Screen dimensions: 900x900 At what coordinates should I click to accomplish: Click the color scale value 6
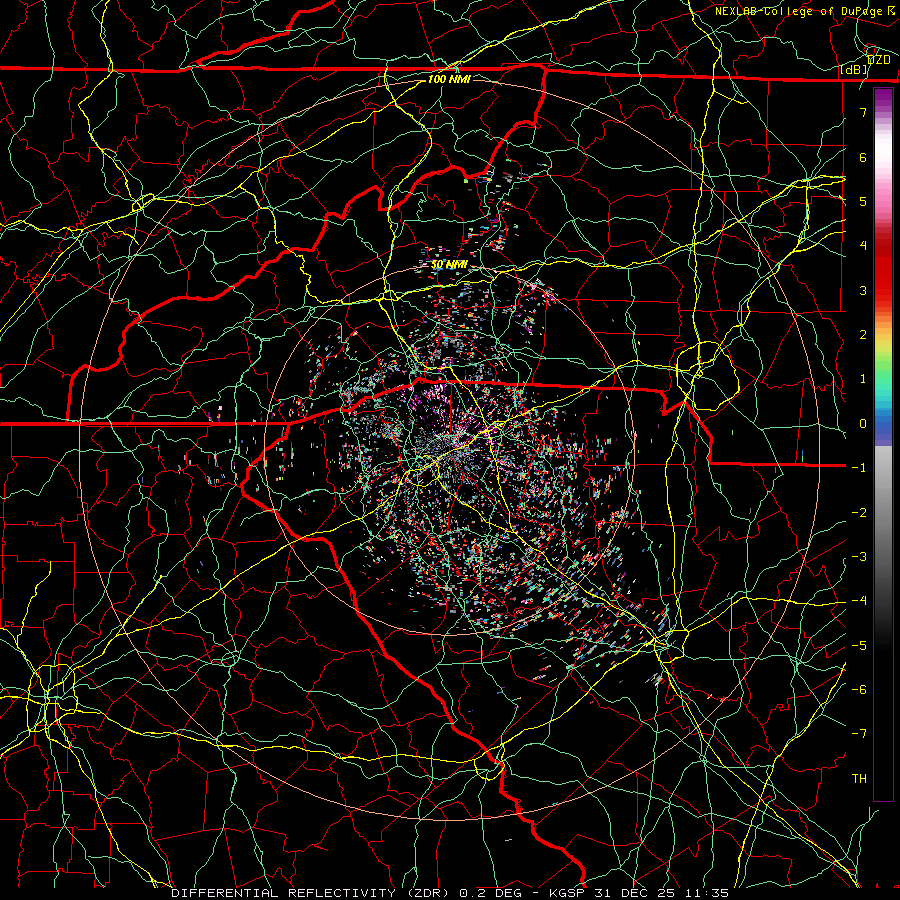863,157
